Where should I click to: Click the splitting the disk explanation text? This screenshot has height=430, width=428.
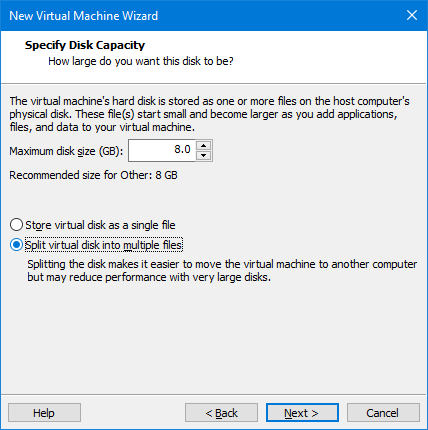click(222, 271)
